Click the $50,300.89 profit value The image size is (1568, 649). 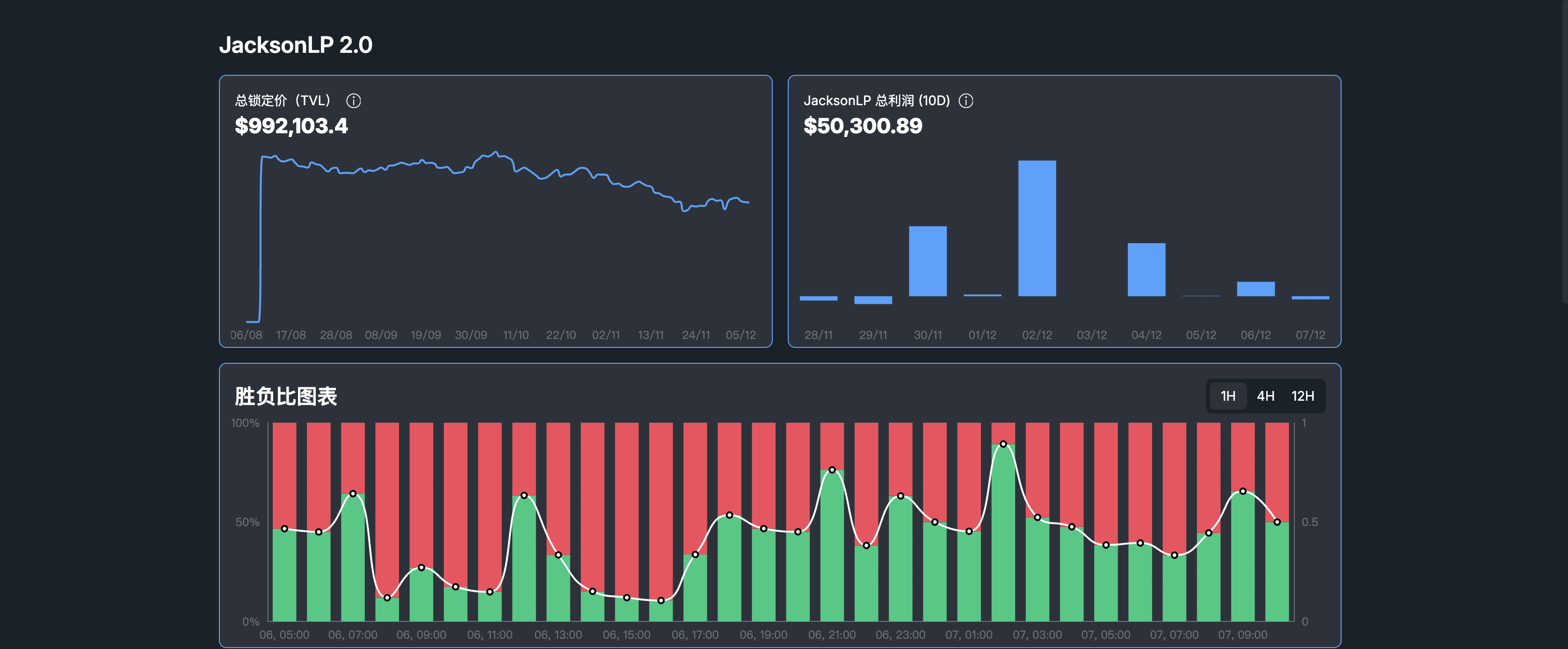[x=863, y=126]
